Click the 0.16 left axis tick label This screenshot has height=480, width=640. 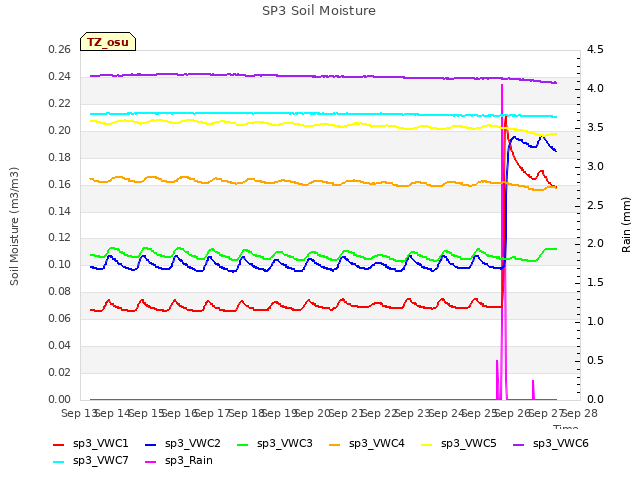59,184
